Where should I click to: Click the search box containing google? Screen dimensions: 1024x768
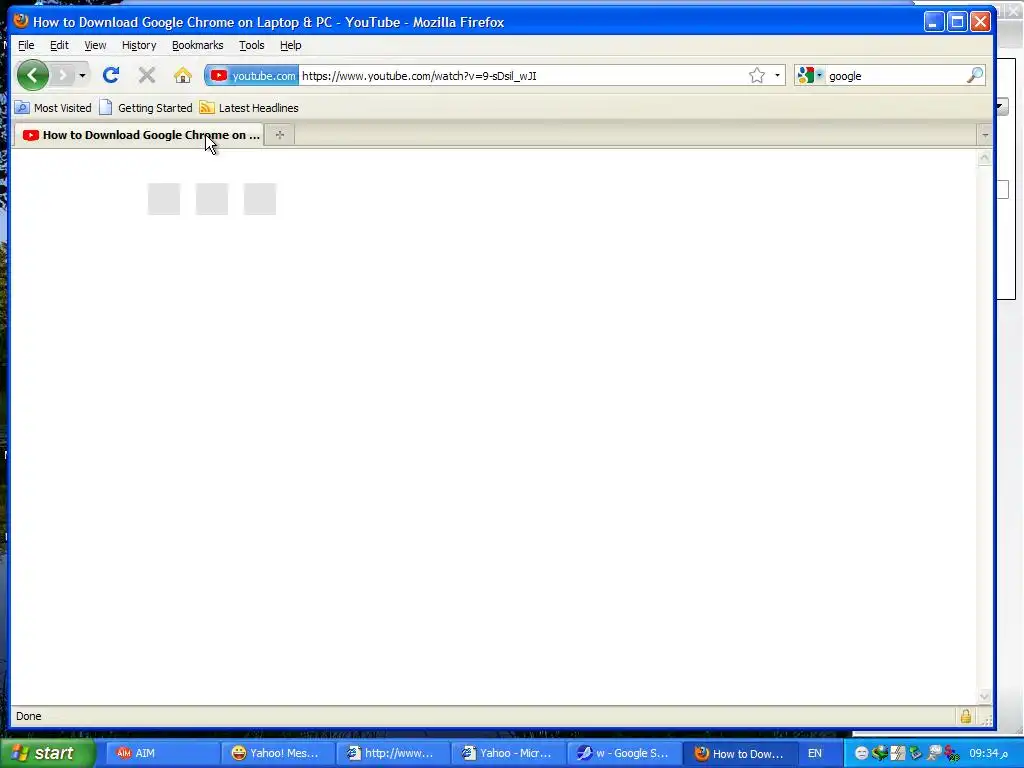click(895, 76)
